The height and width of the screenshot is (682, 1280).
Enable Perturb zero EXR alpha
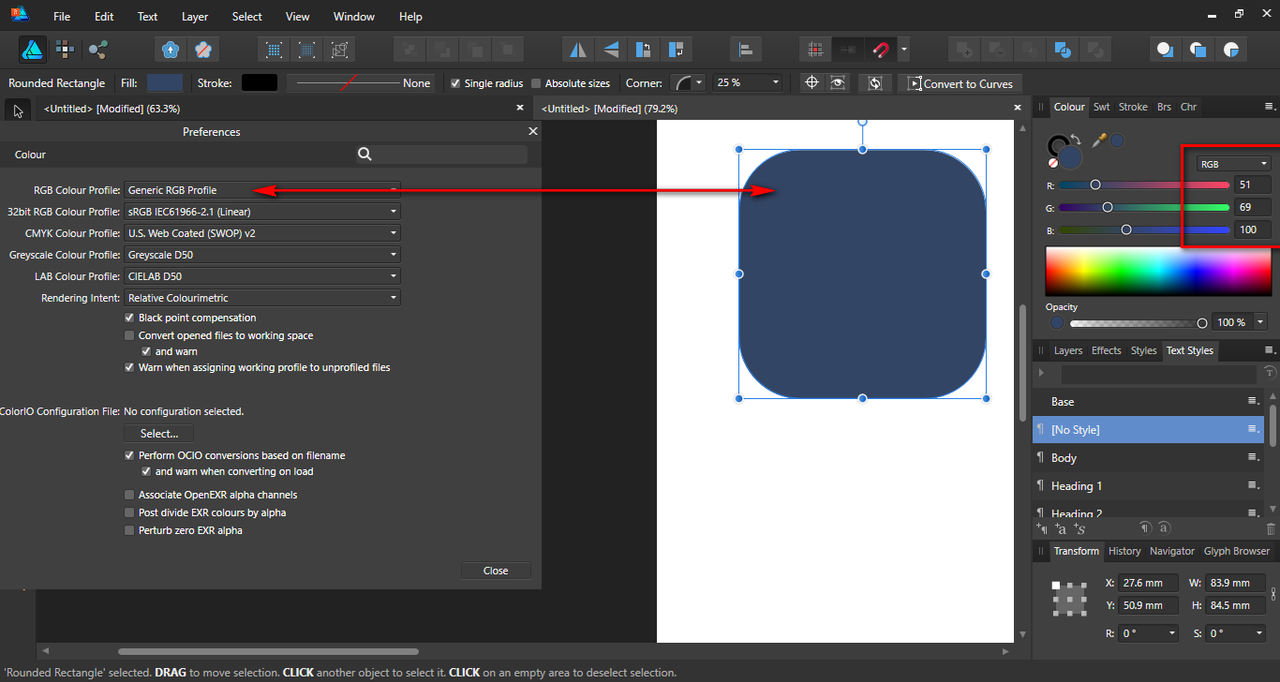129,531
